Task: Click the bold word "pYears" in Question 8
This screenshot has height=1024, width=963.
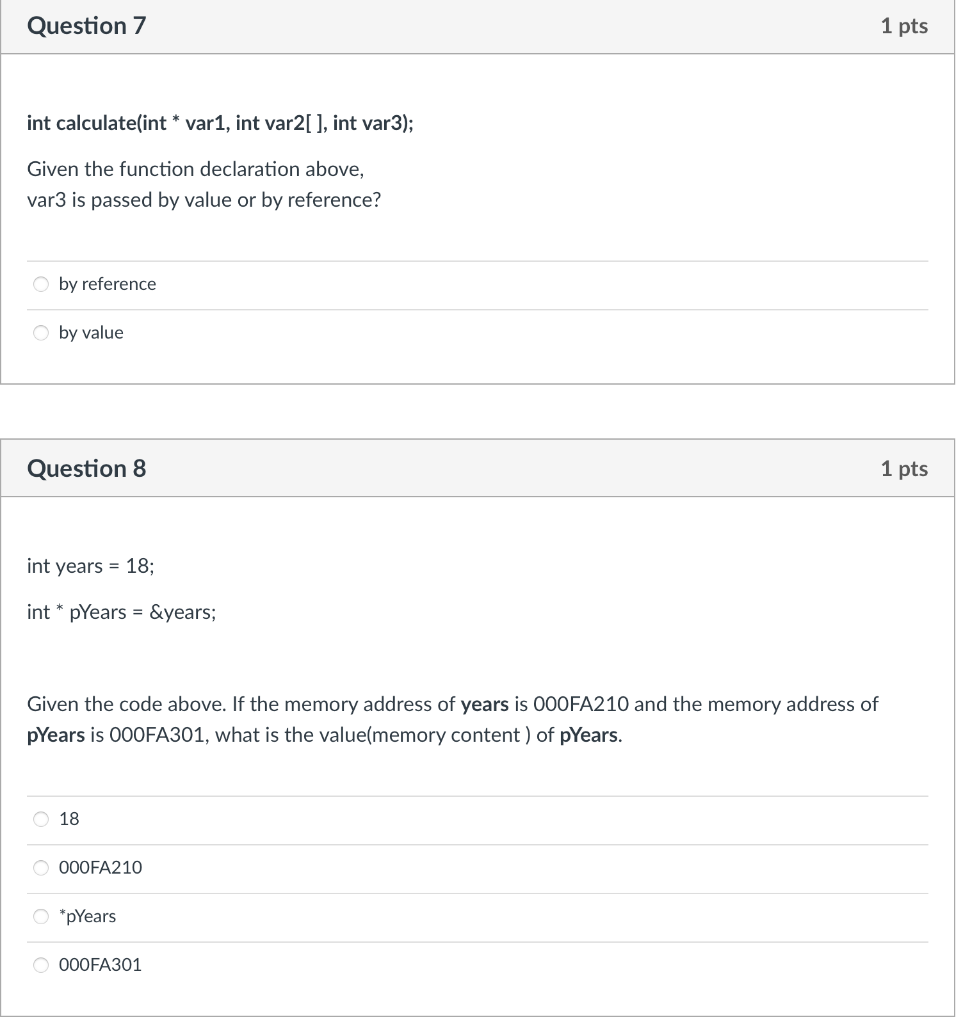Action: (x=56, y=734)
